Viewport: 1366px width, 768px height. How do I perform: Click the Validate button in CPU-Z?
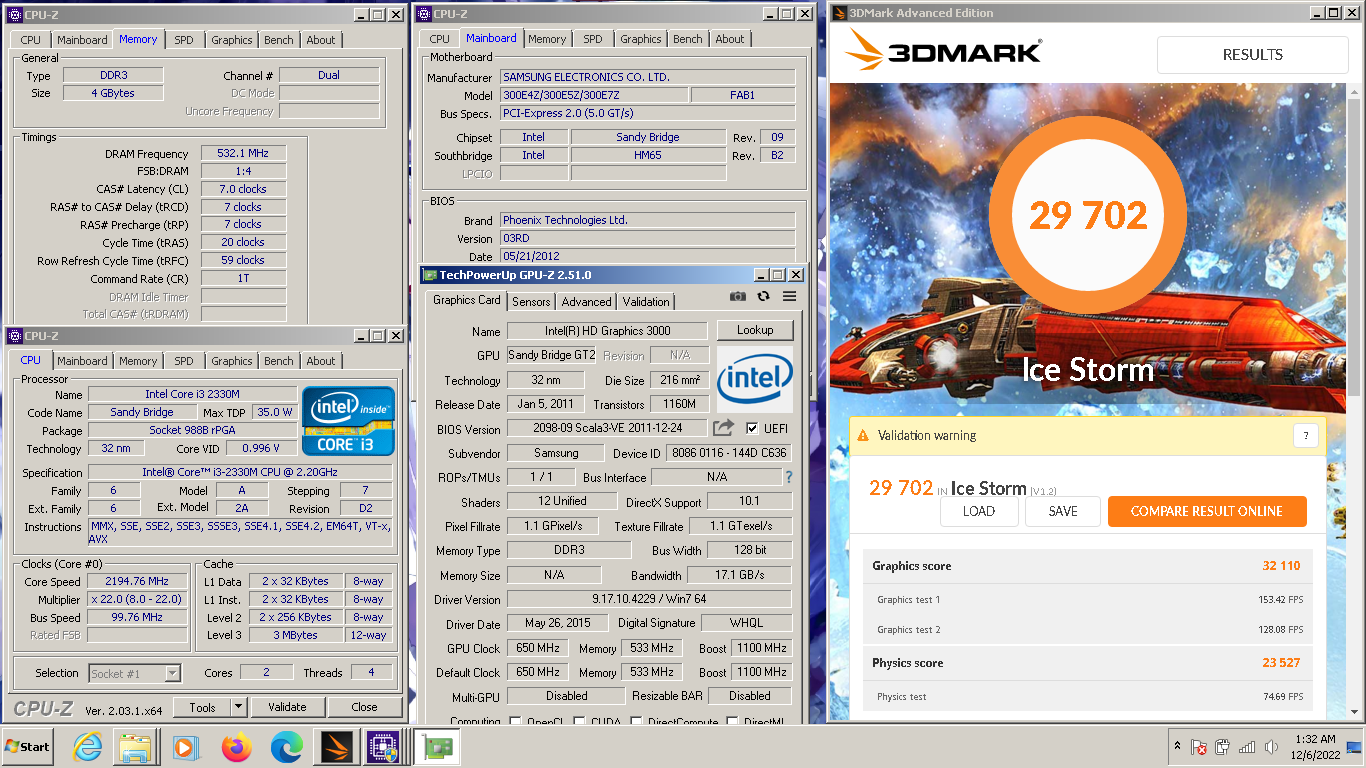point(287,707)
